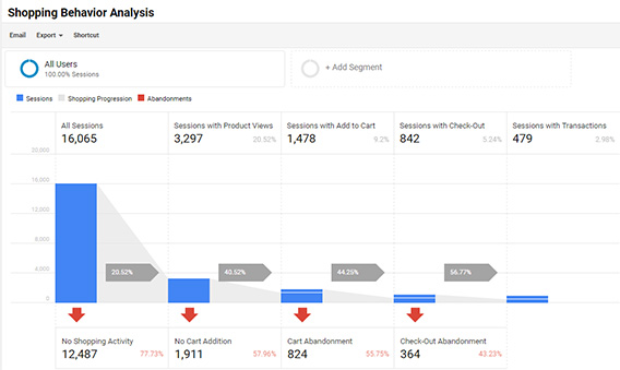Click the Add to Cart blue bar
The width and height of the screenshot is (620, 370).
pos(302,296)
